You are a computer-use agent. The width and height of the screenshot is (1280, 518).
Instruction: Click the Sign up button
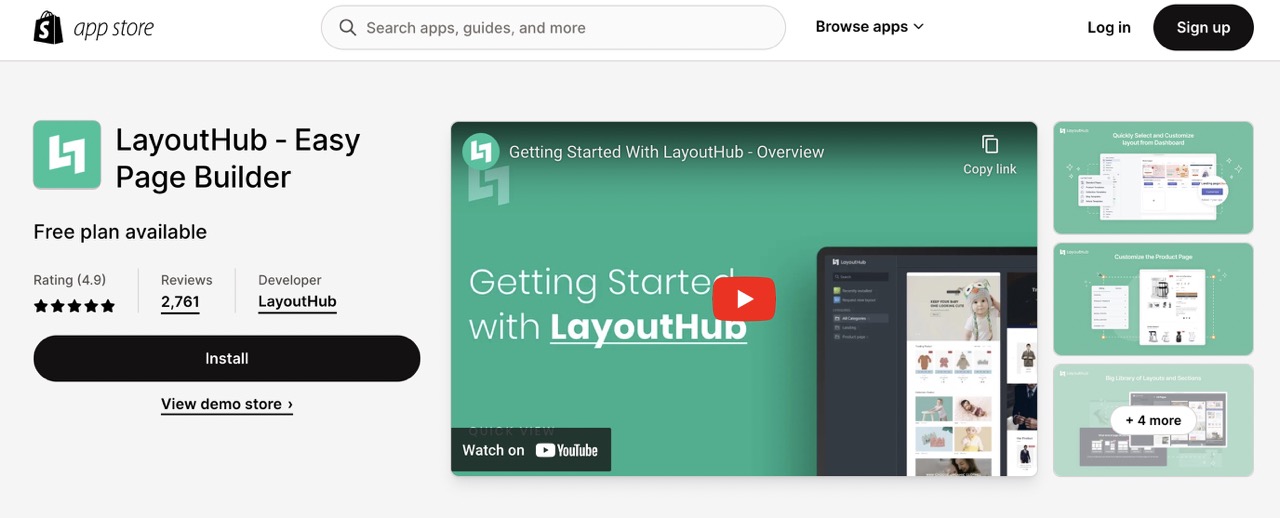[1203, 28]
